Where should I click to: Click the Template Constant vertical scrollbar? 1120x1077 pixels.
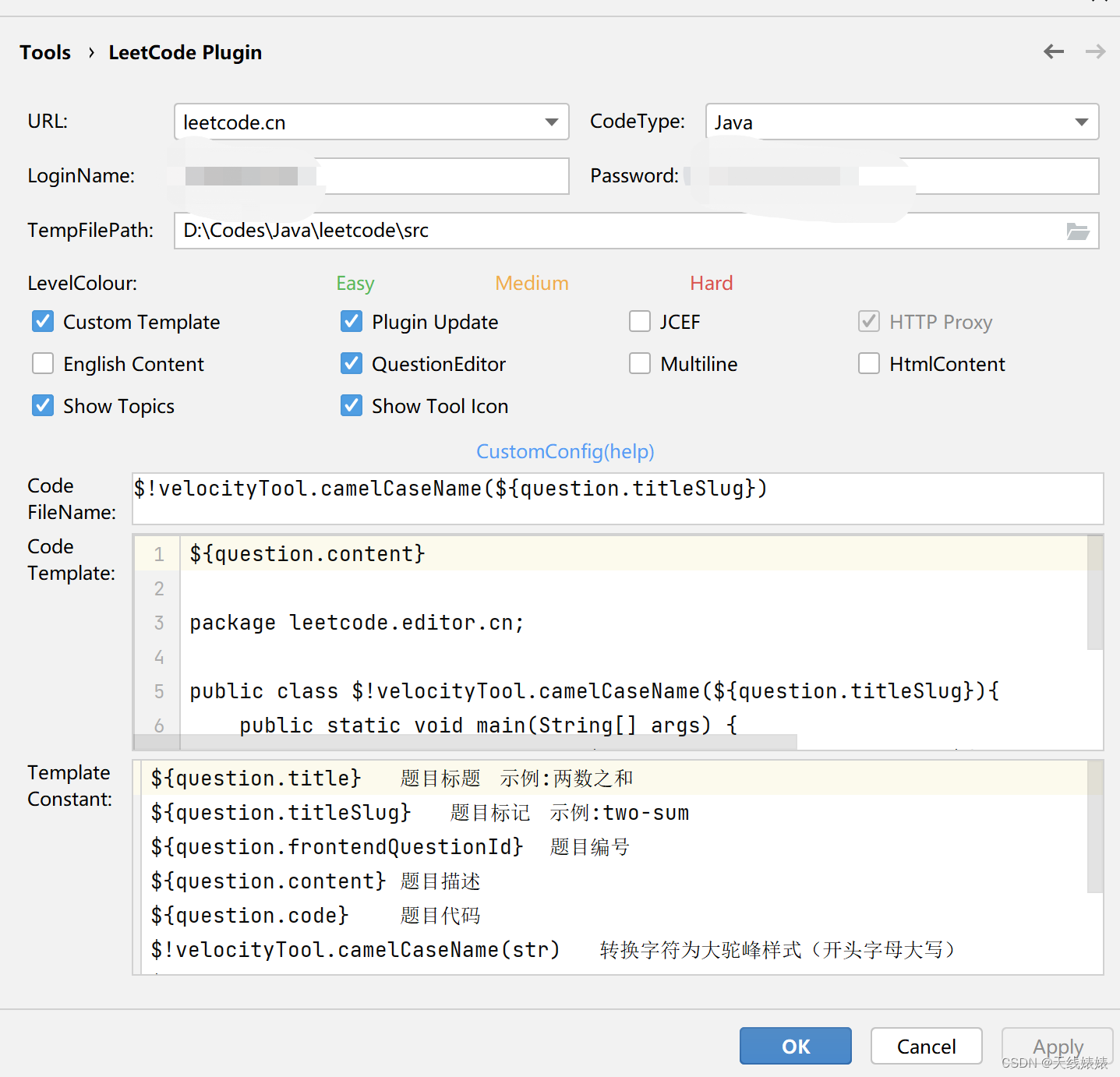[x=1095, y=826]
